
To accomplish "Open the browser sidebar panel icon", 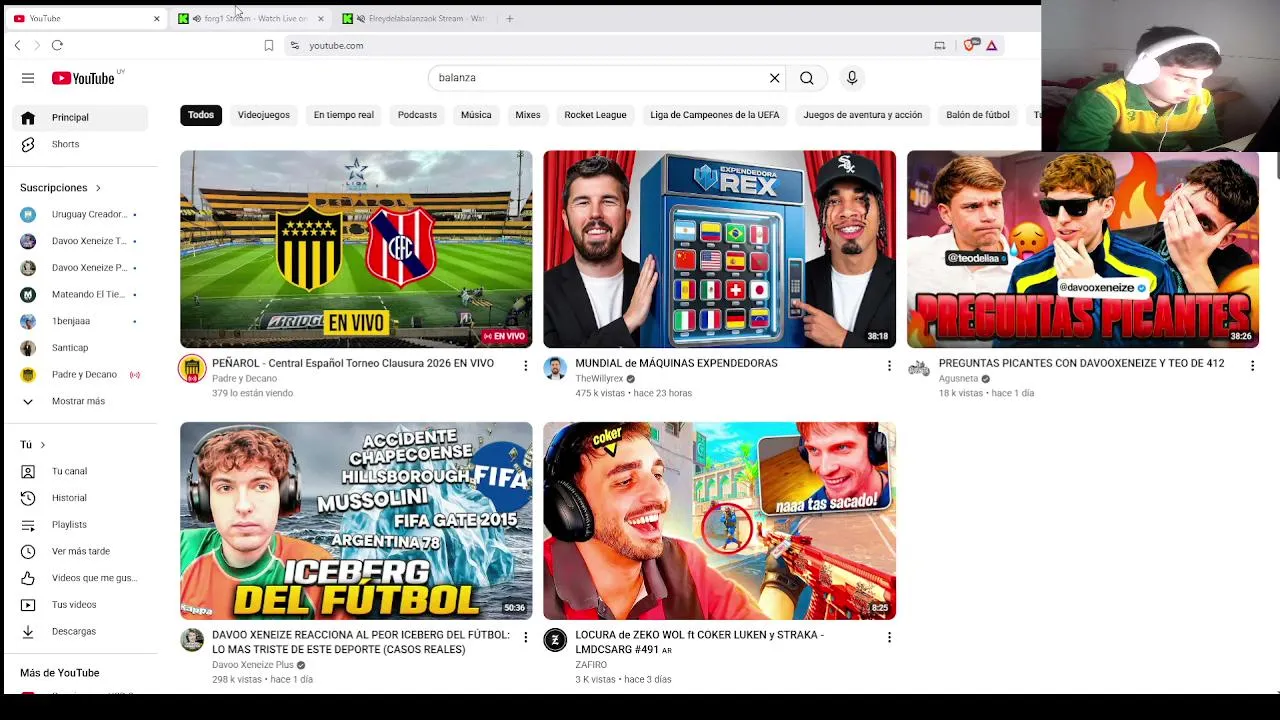I will (940, 45).
